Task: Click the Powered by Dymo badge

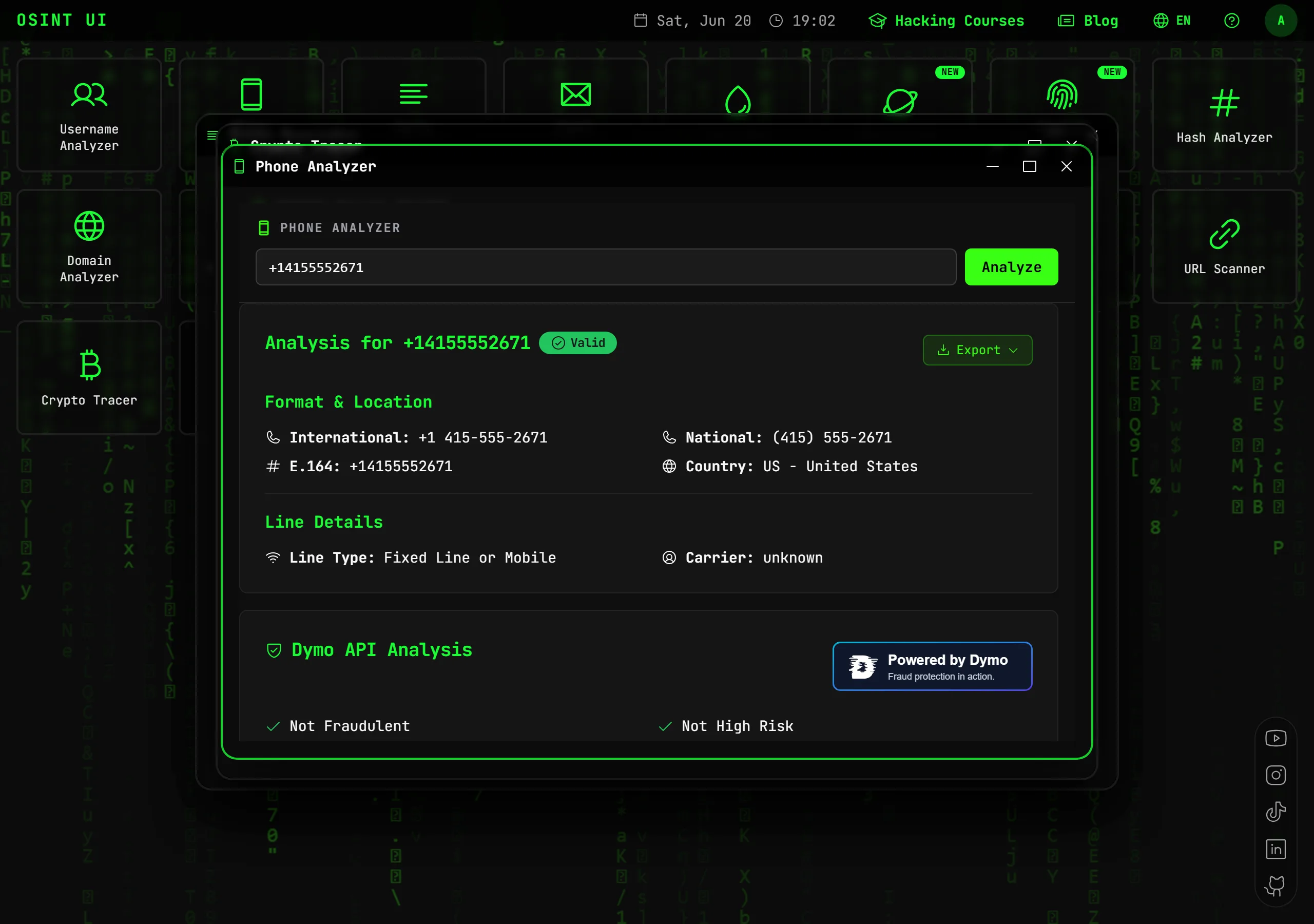Action: coord(932,666)
